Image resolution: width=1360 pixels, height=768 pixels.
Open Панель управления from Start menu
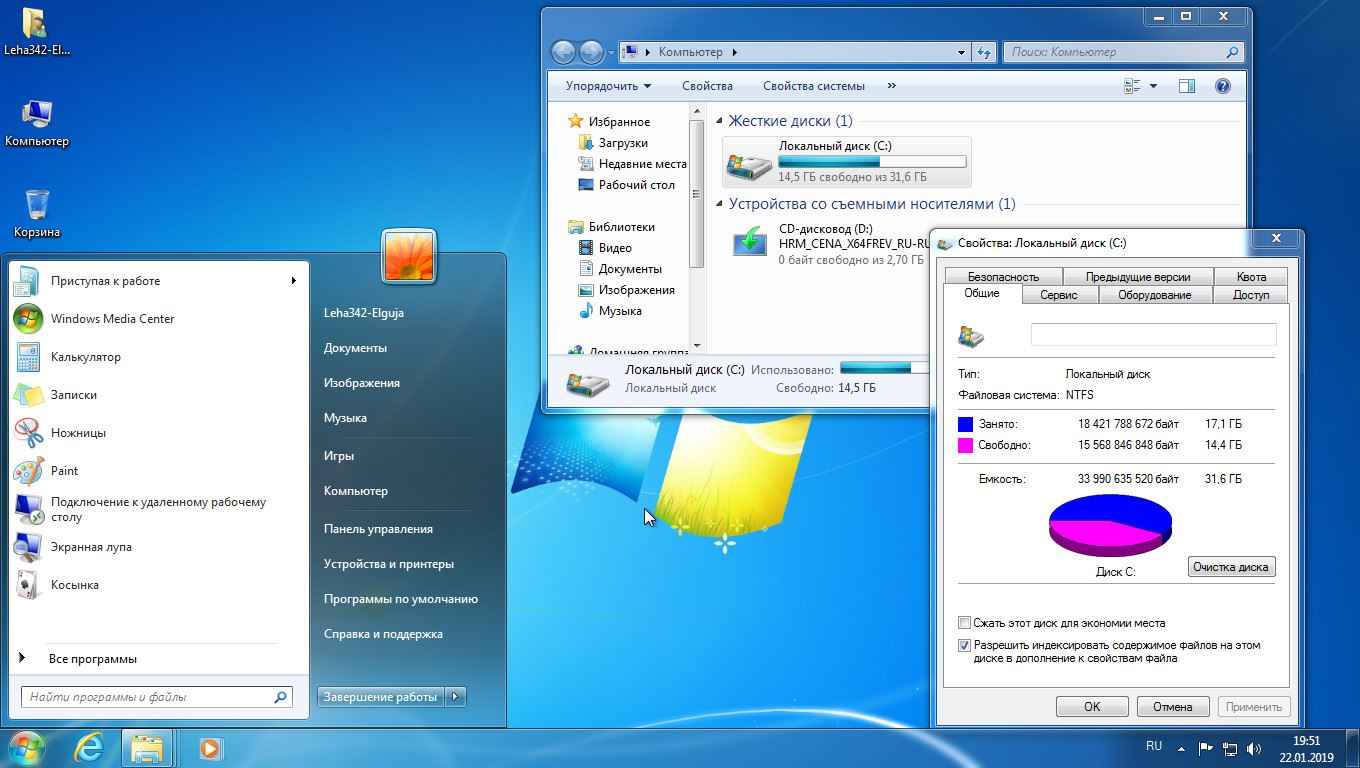tap(378, 529)
